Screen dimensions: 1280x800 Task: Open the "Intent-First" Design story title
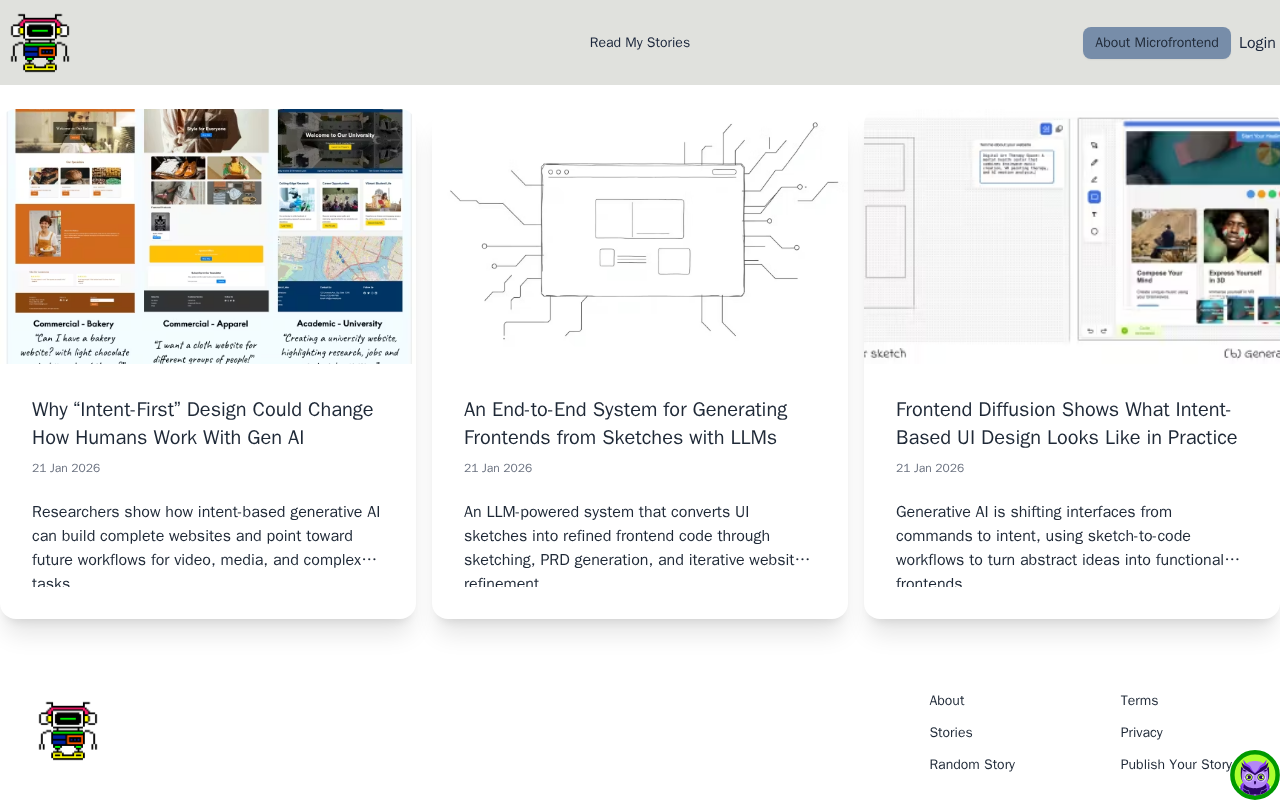(x=203, y=424)
